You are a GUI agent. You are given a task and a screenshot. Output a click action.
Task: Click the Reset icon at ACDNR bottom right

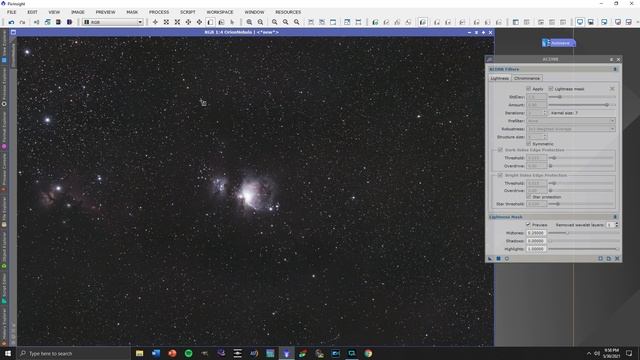(x=617, y=258)
